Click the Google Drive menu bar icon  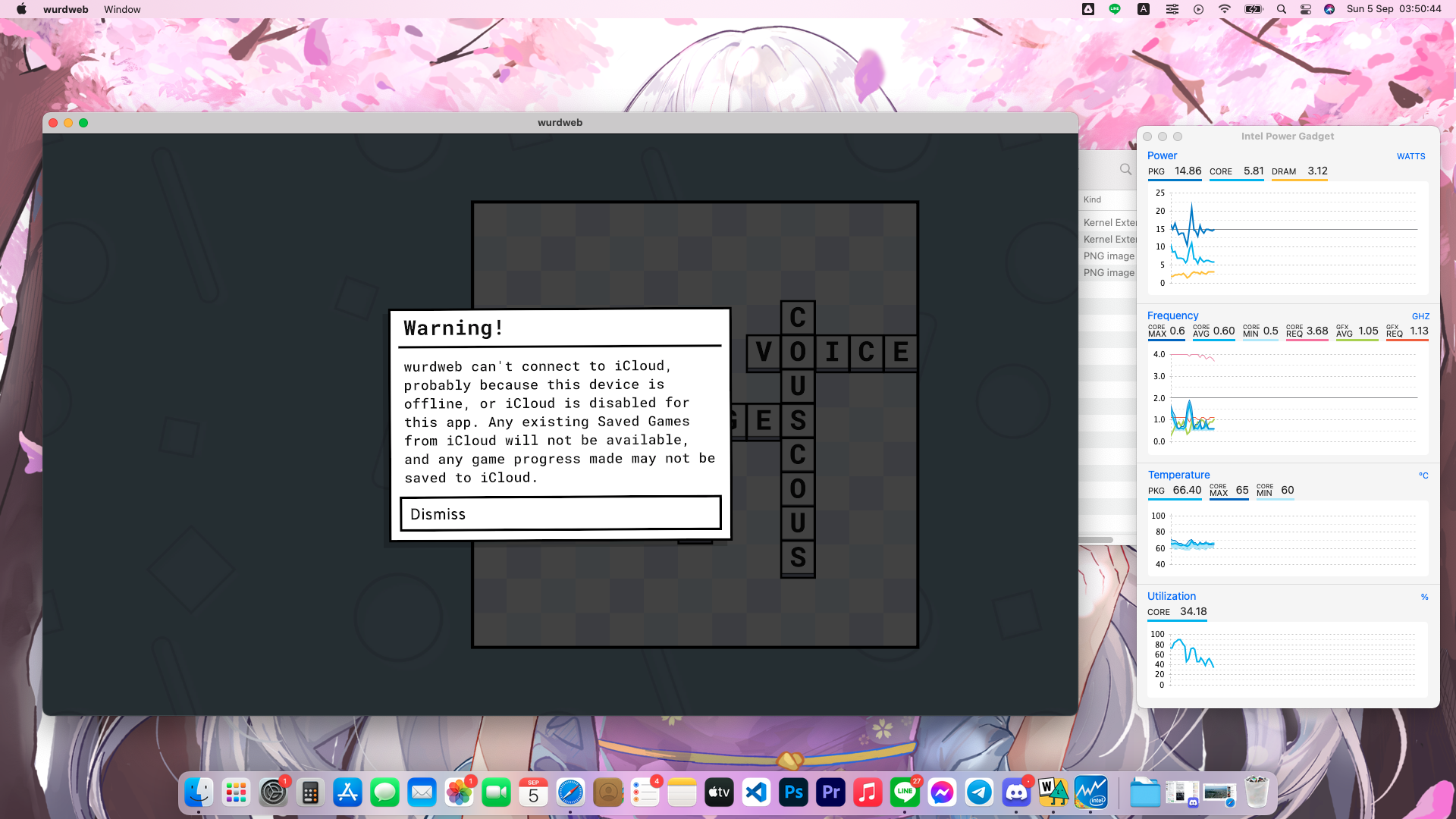(1088, 9)
